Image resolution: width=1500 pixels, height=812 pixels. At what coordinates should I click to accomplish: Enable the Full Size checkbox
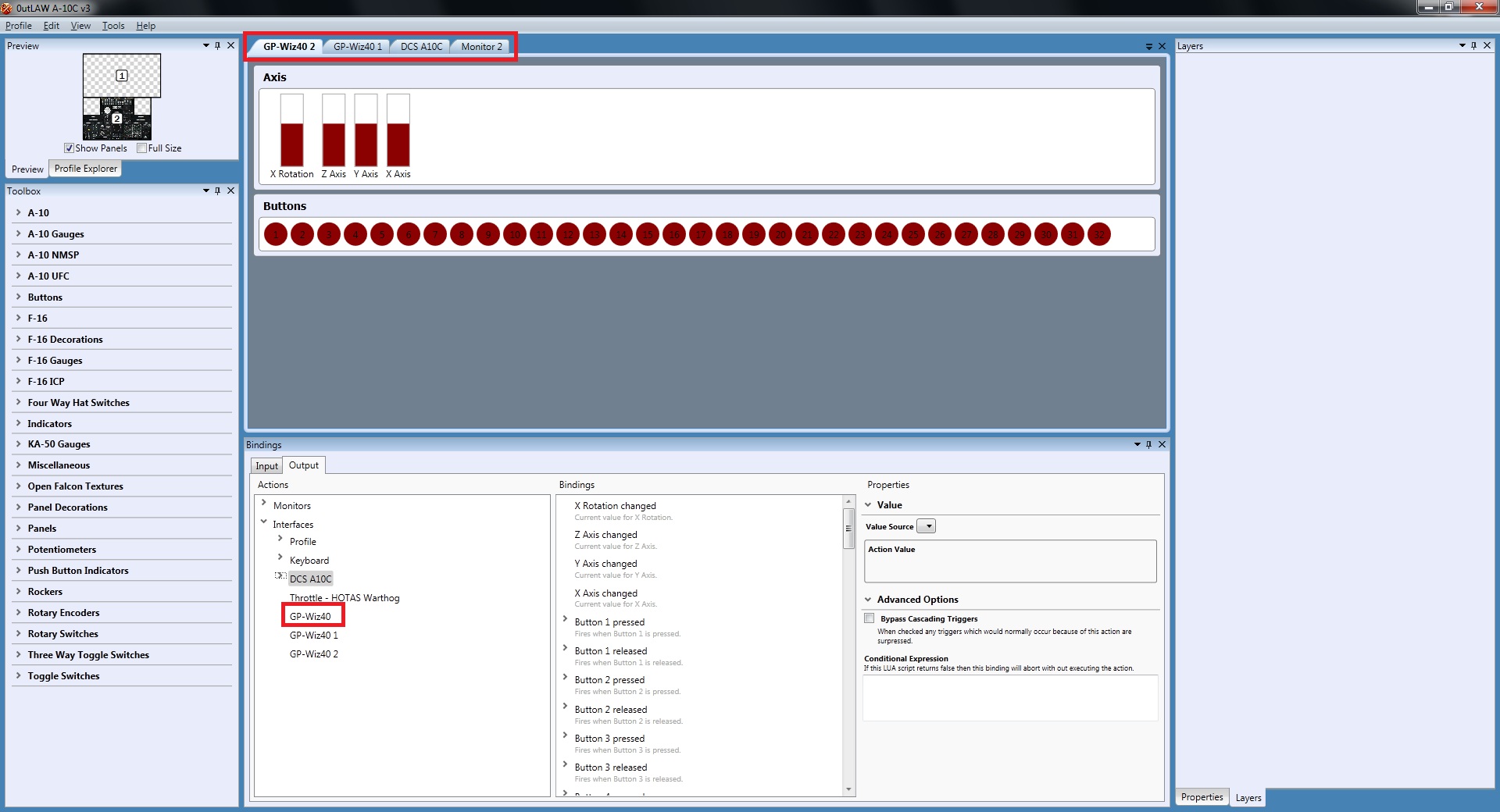141,148
